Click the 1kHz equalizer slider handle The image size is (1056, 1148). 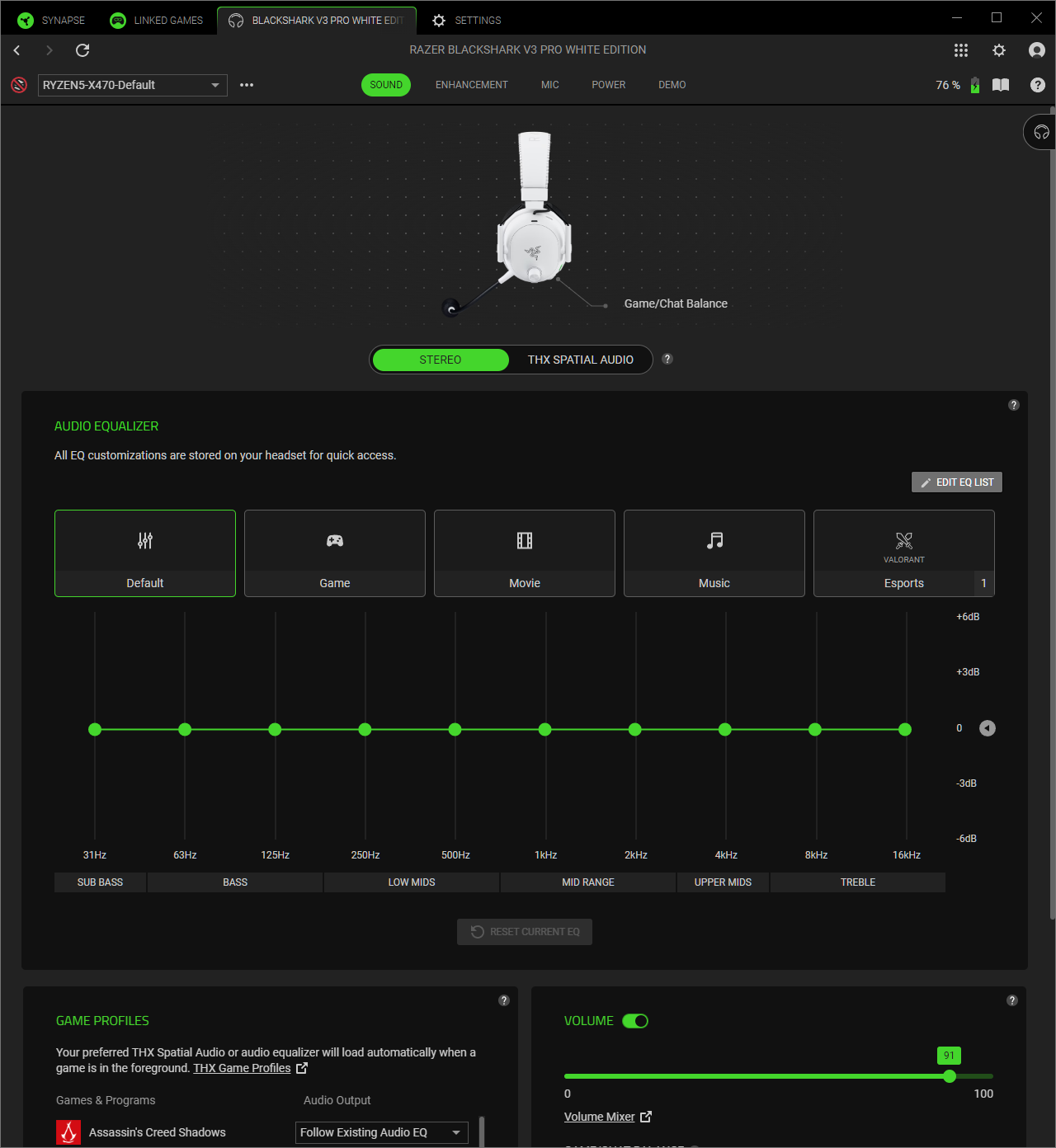(x=544, y=729)
